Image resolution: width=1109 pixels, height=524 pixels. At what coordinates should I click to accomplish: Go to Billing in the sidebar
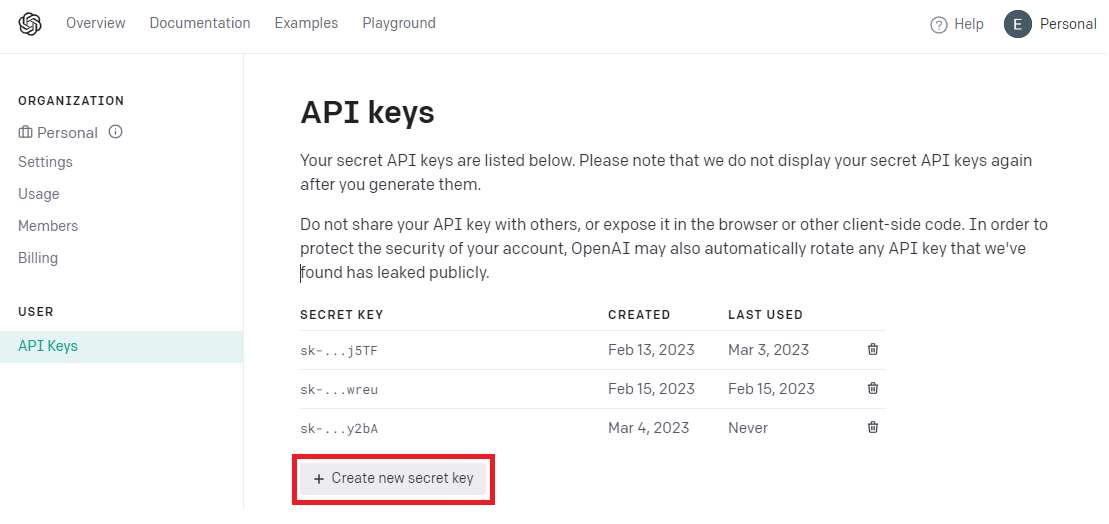[x=38, y=258]
